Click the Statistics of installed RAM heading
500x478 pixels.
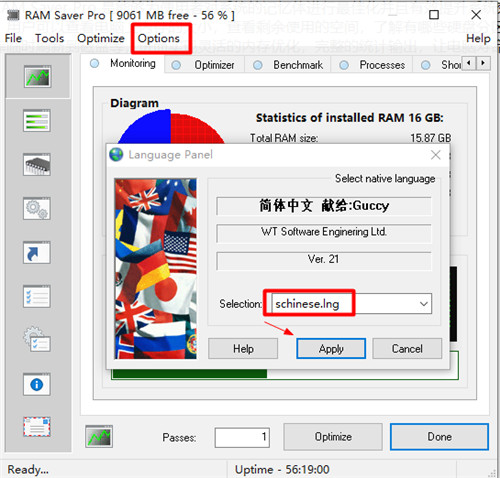(350, 118)
